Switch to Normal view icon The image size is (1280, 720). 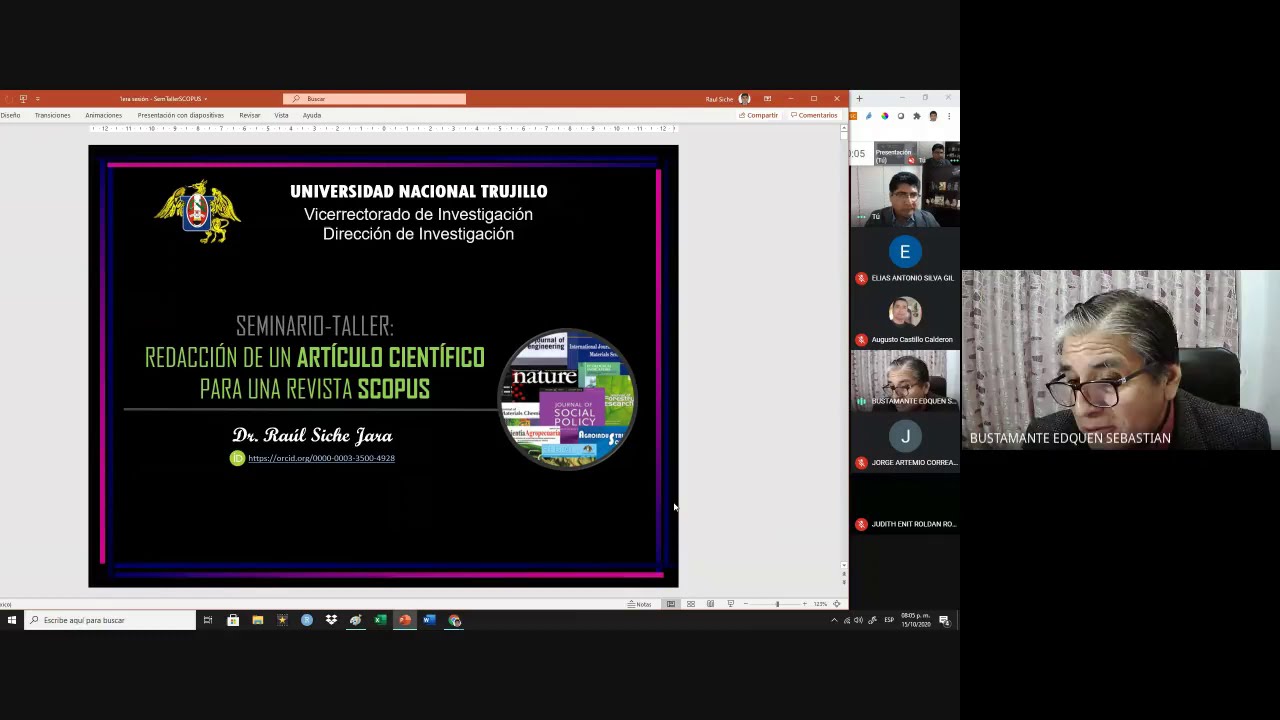(x=671, y=604)
